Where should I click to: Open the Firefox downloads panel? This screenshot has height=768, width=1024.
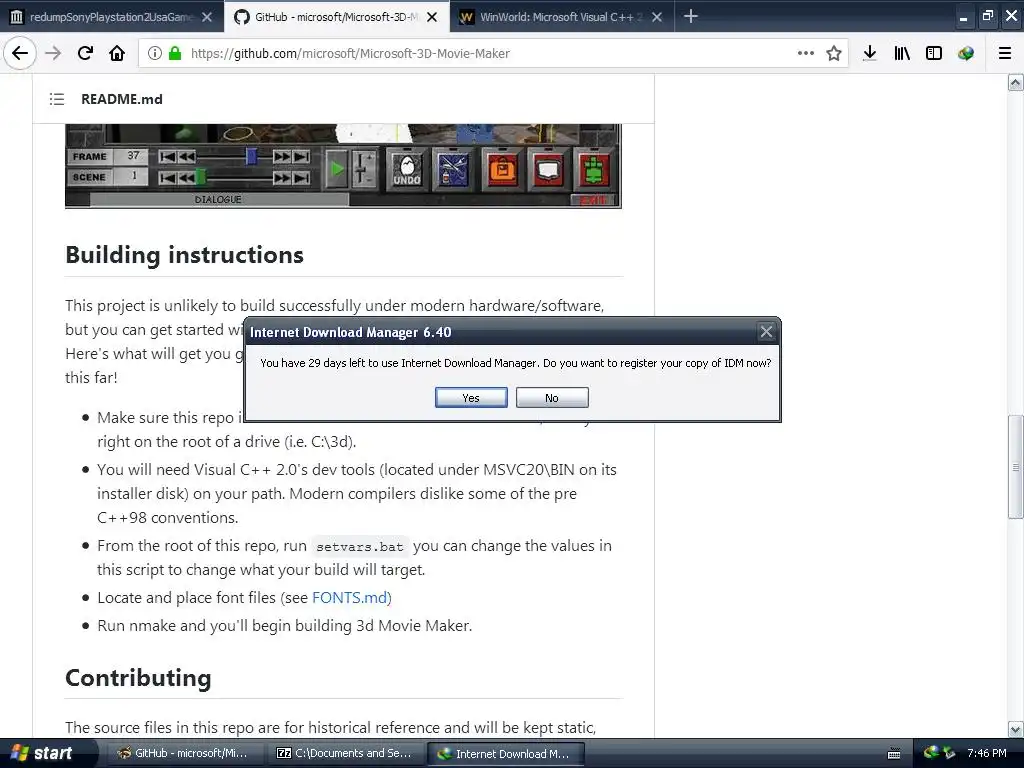click(870, 54)
